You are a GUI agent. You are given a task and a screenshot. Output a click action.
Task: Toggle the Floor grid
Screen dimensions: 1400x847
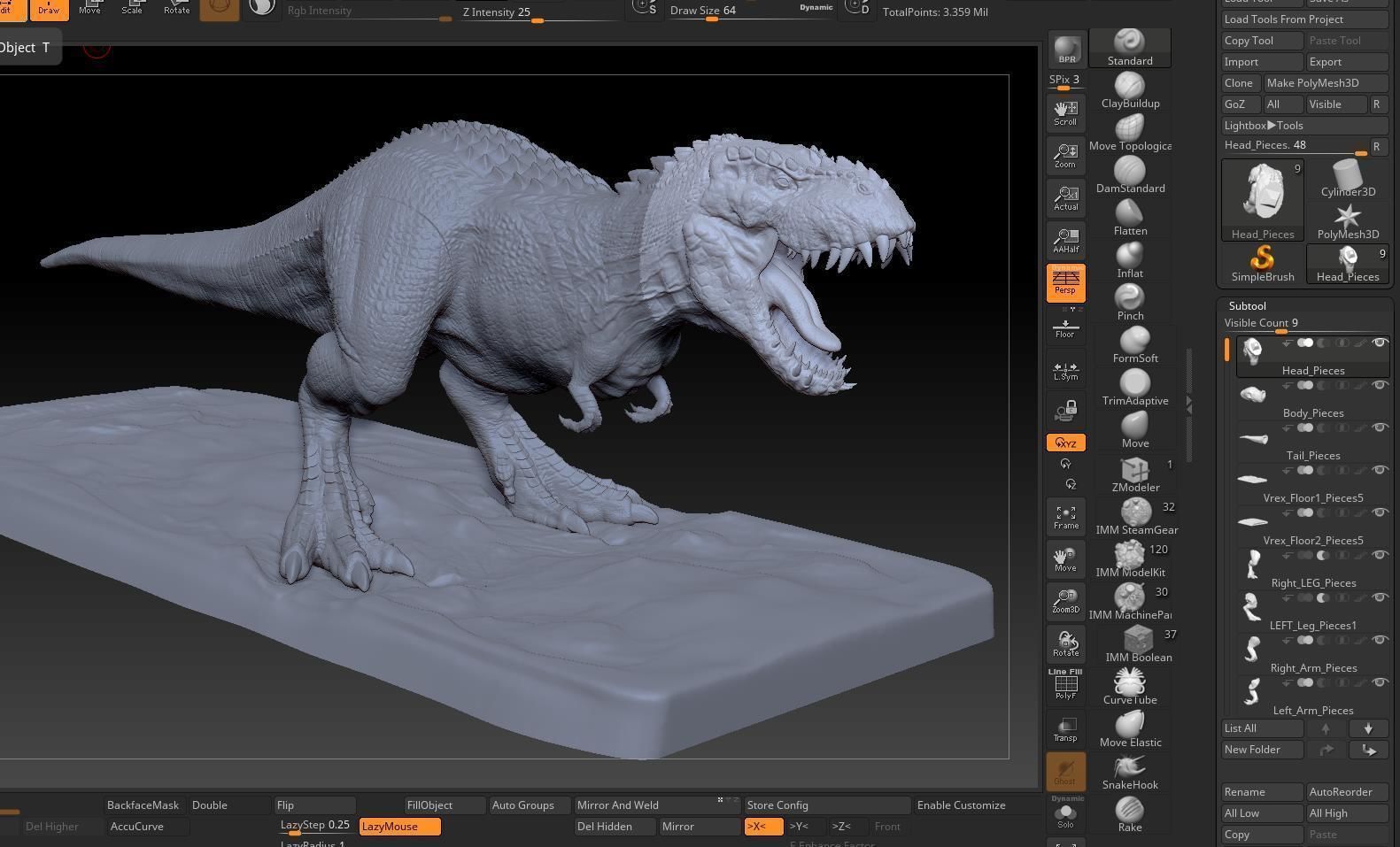point(1065,327)
